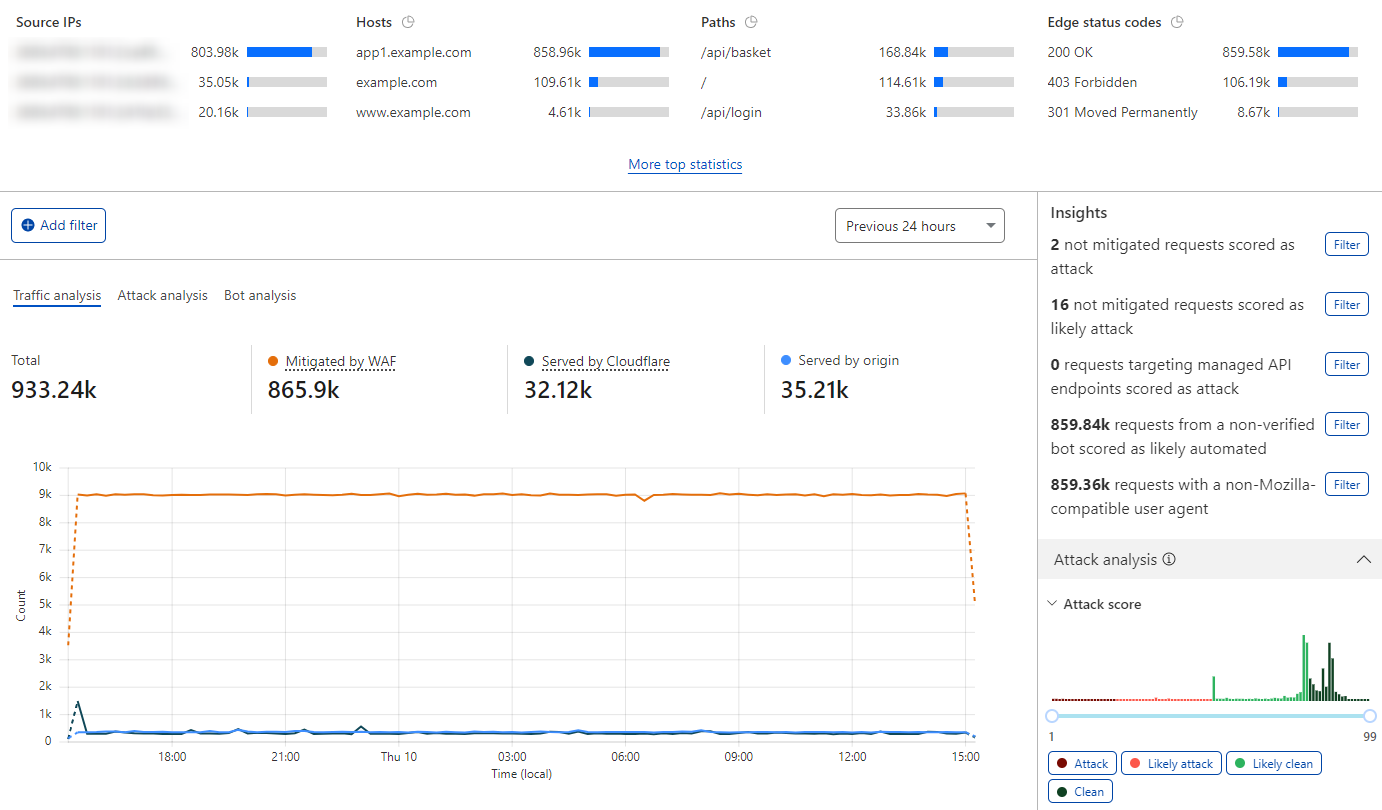Open the Previous 24 hours time range dropdown
1382x810 pixels.
[918, 225]
